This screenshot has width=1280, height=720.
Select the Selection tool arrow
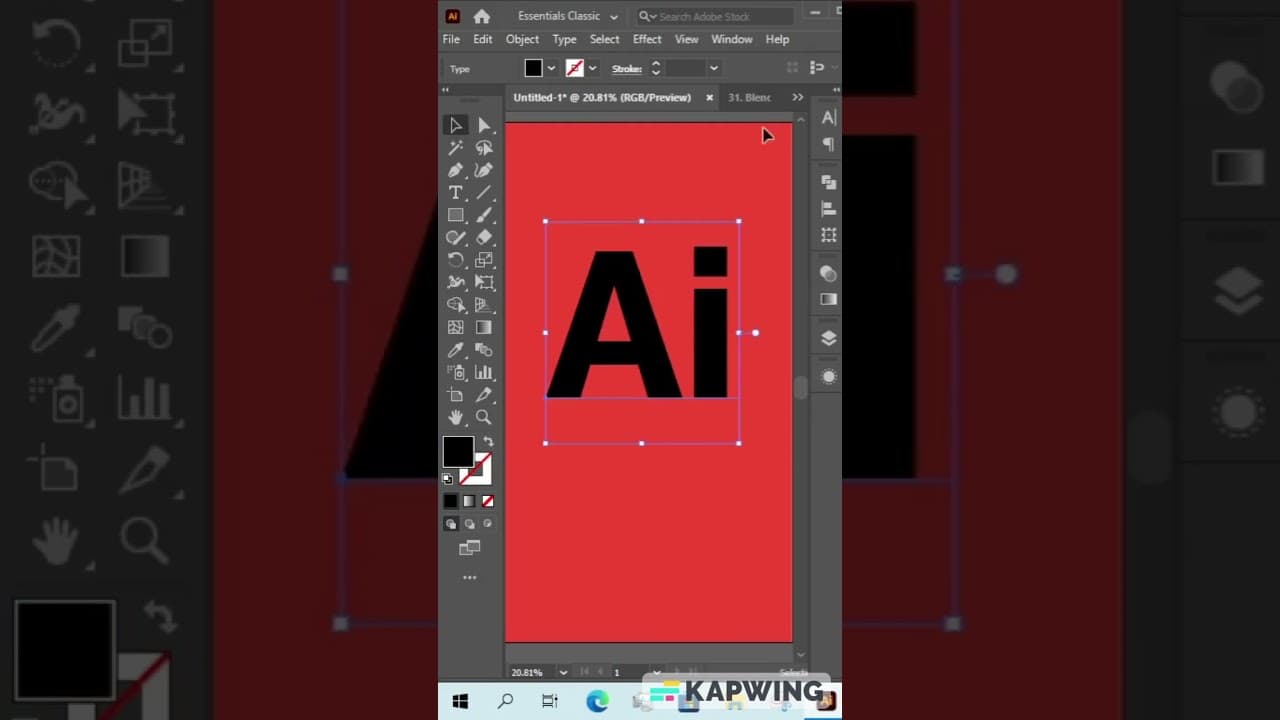tap(455, 125)
